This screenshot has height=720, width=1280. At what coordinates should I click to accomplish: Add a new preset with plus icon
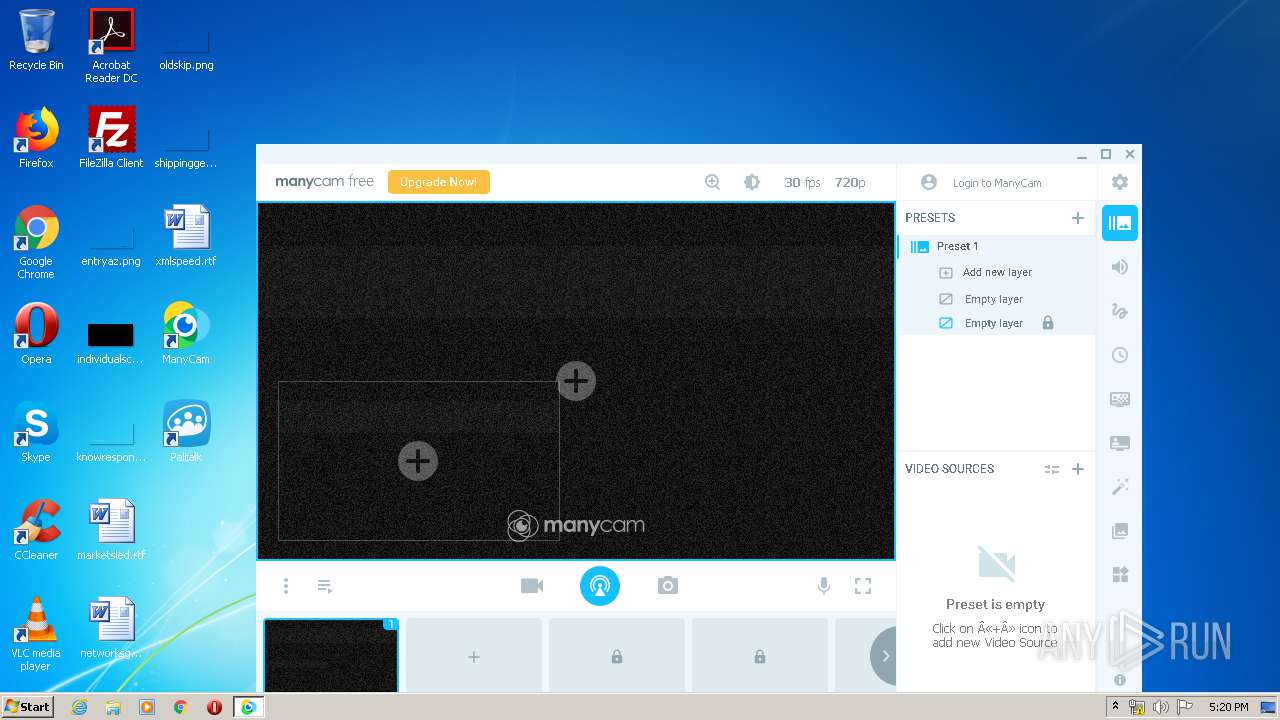pos(1078,218)
